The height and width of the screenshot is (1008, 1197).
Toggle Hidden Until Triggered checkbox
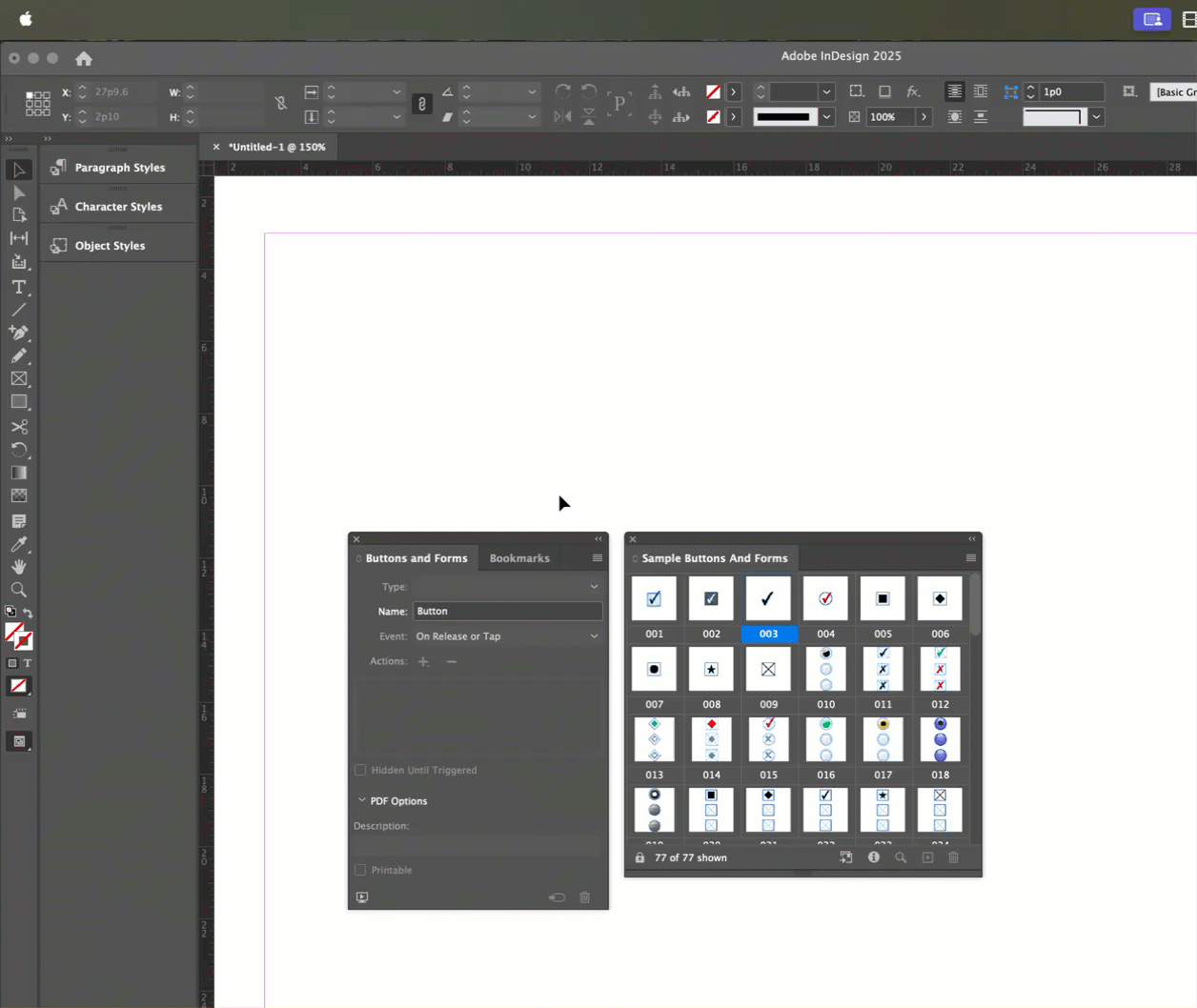click(x=360, y=770)
